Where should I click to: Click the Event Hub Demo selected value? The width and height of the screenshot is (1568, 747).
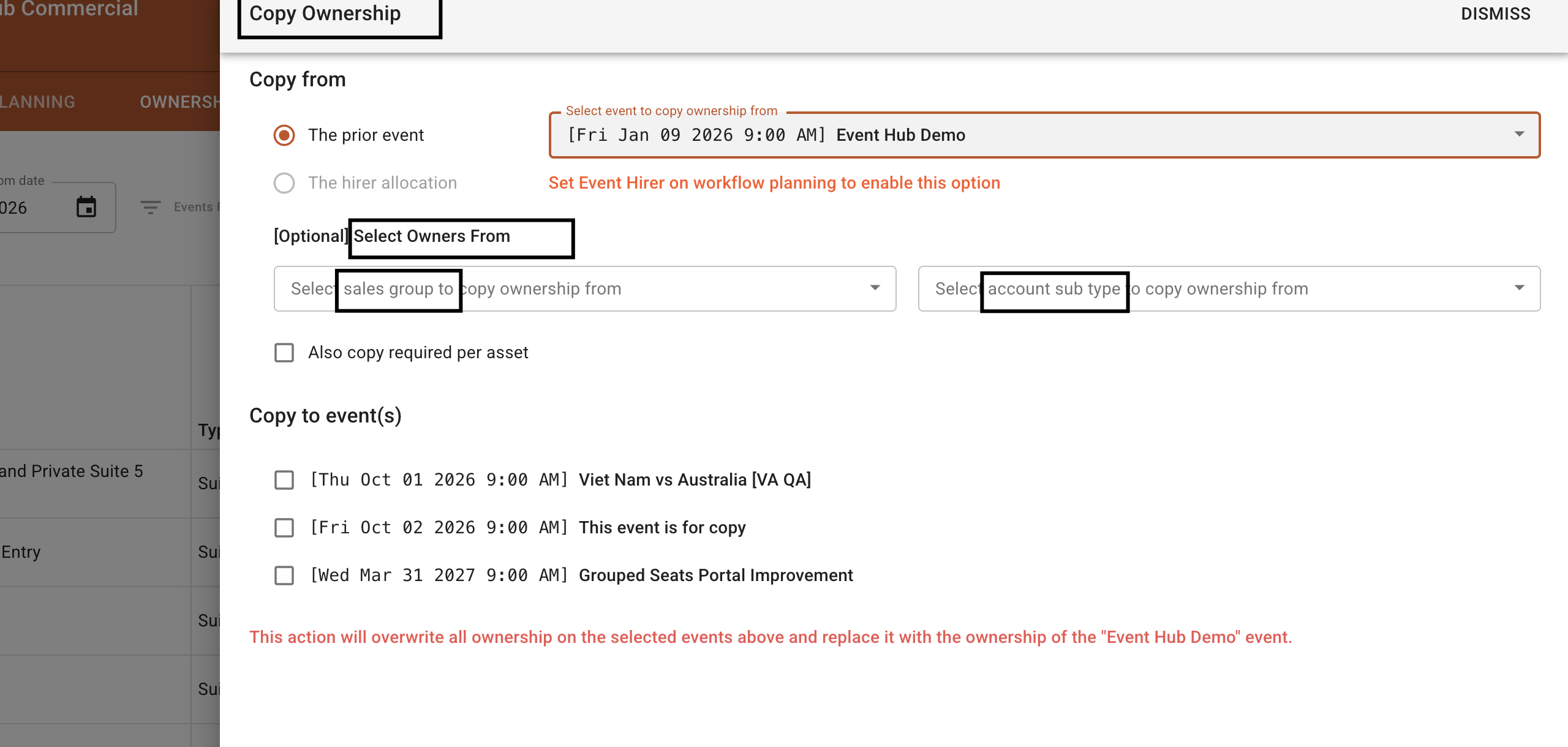[900, 135]
